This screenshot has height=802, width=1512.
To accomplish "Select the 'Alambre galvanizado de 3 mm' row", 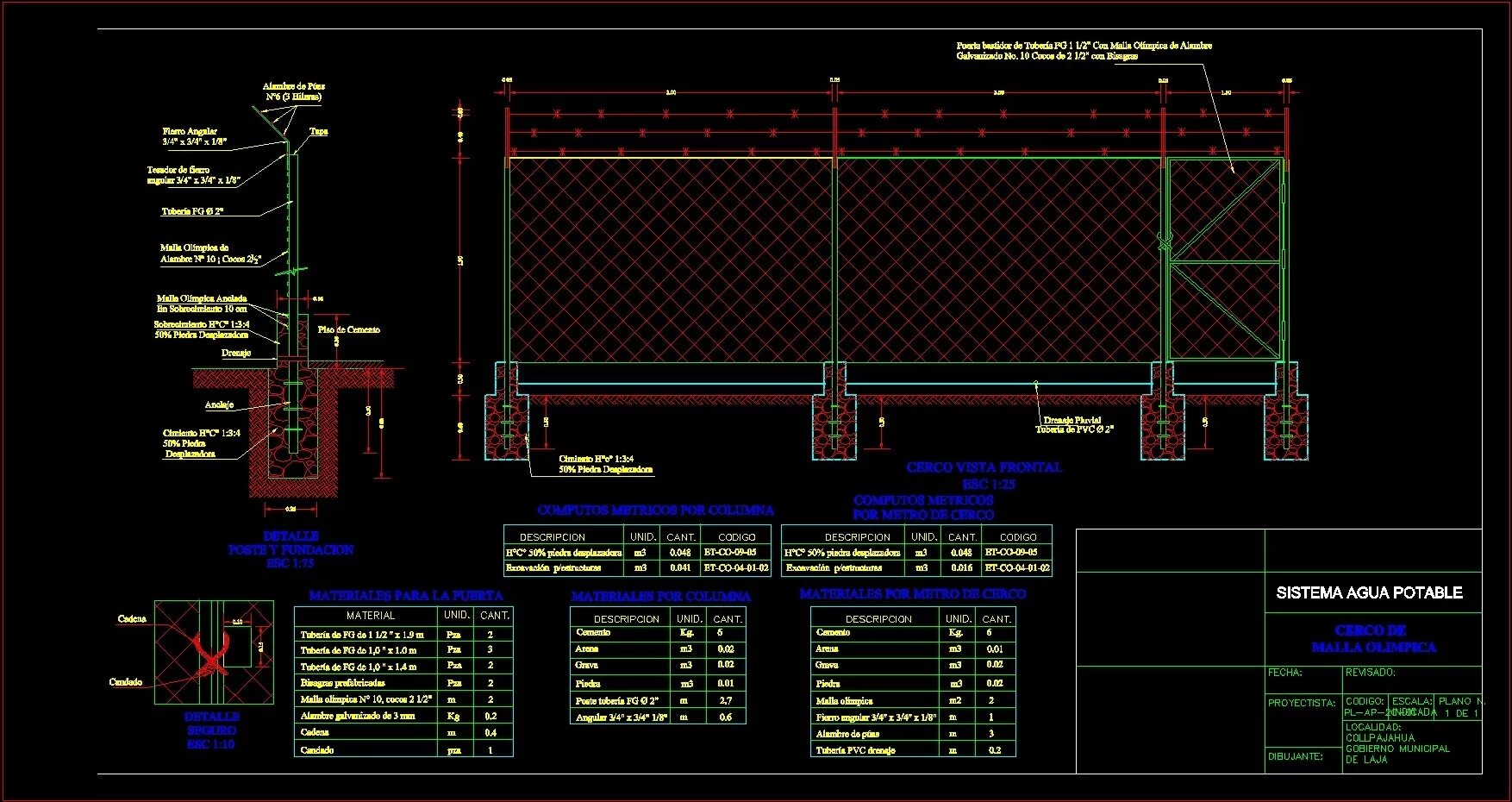I will tap(403, 716).
